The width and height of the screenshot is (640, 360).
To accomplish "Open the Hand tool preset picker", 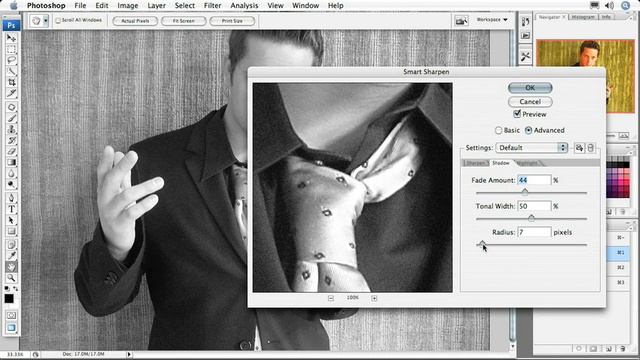I will click(46, 20).
